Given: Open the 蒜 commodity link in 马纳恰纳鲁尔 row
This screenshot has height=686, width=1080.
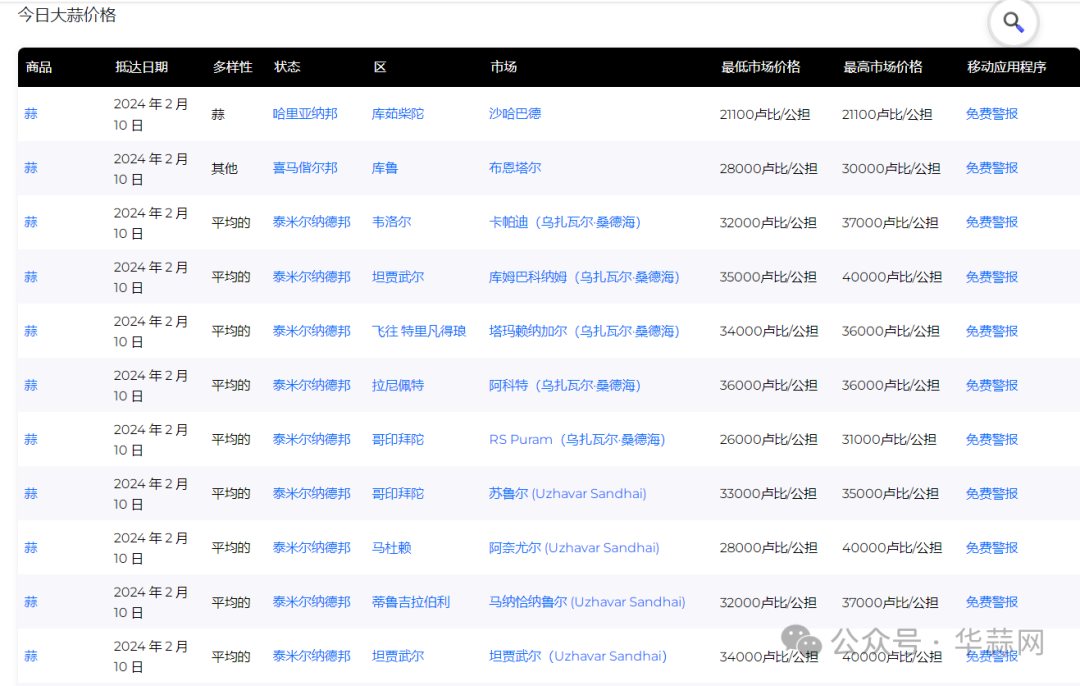Looking at the screenshot, I should [x=31, y=602].
